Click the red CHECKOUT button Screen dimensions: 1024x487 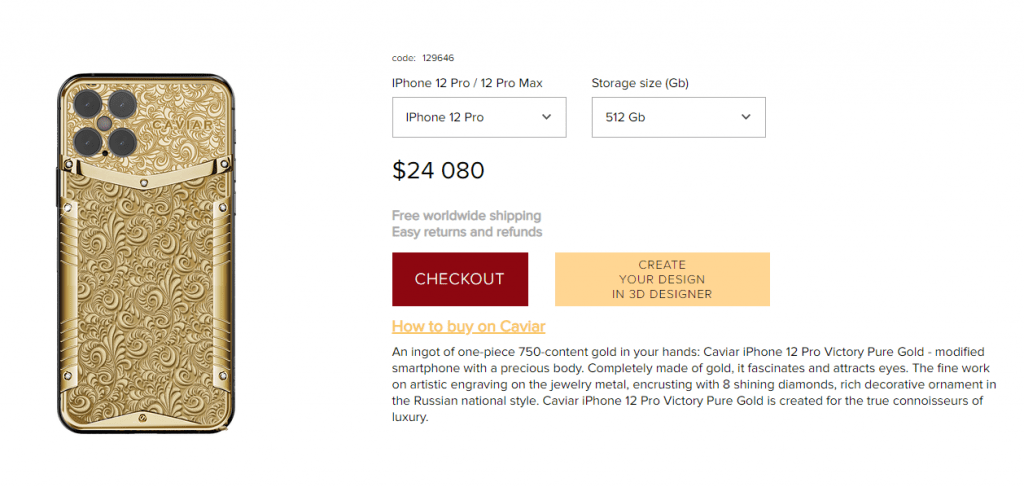[460, 279]
